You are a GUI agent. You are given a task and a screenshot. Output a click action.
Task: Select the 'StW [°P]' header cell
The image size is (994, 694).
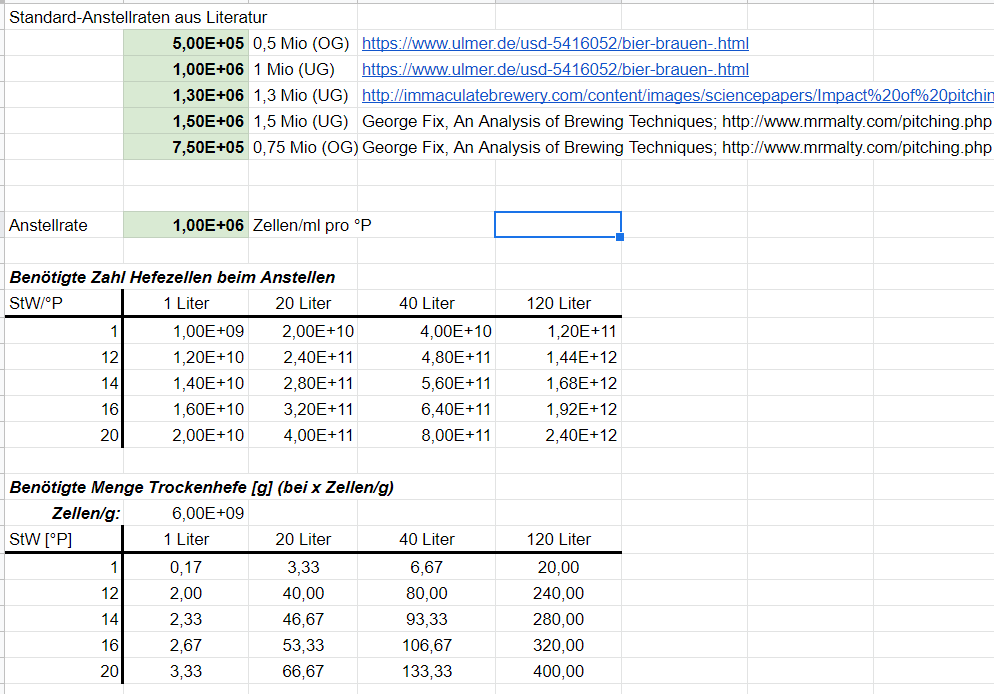40,540
